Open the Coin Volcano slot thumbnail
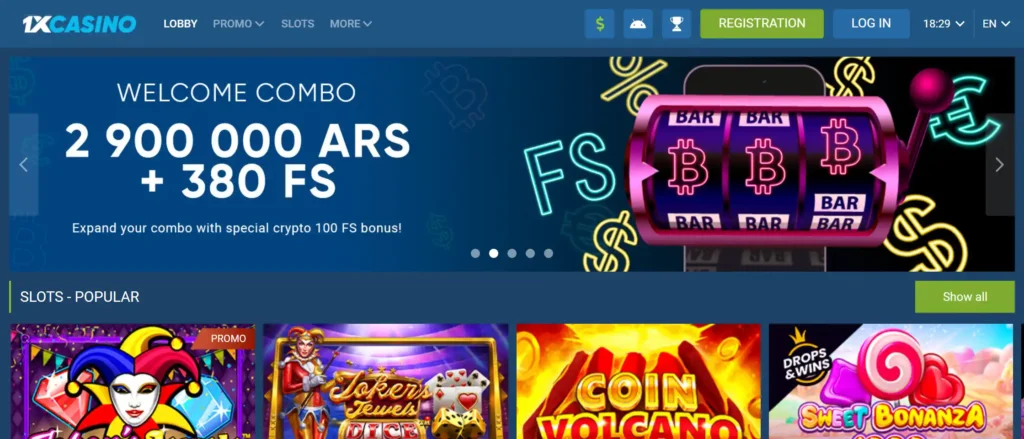Screen dimensions: 1024x439 pos(639,382)
